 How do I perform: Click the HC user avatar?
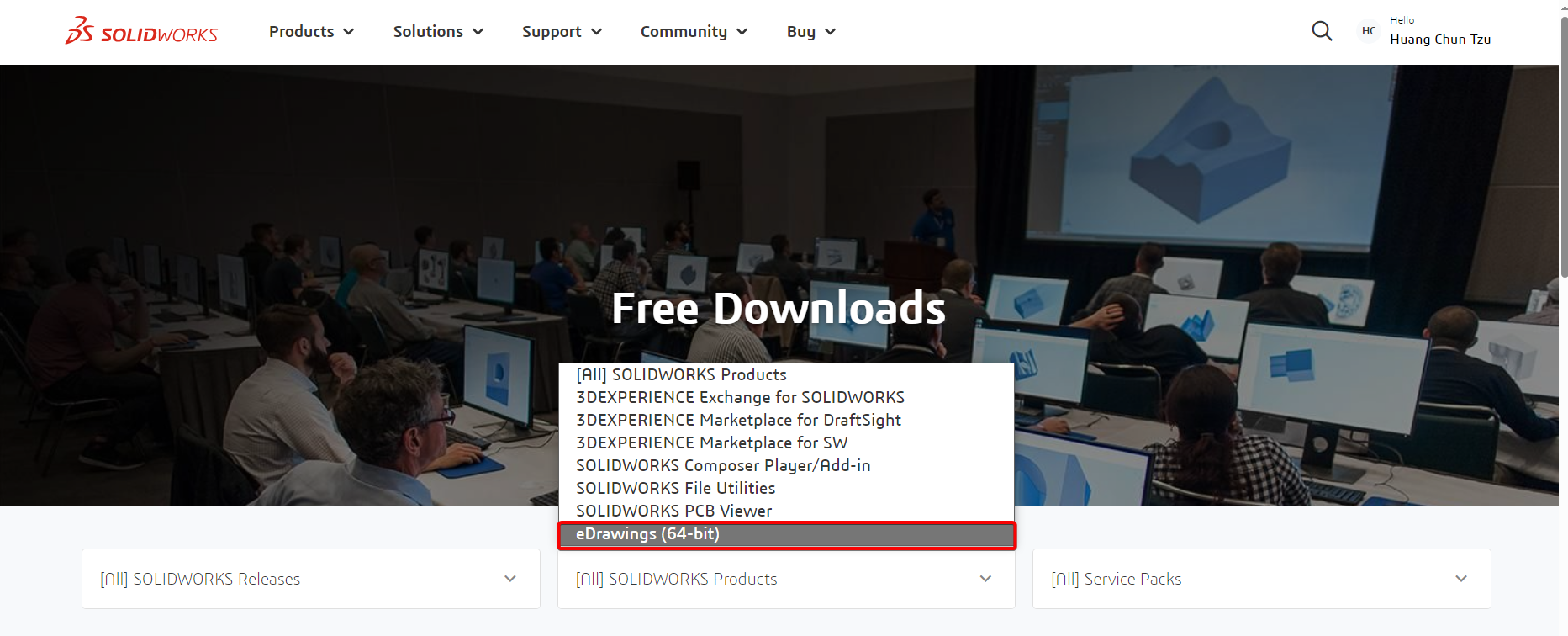coord(1369,31)
